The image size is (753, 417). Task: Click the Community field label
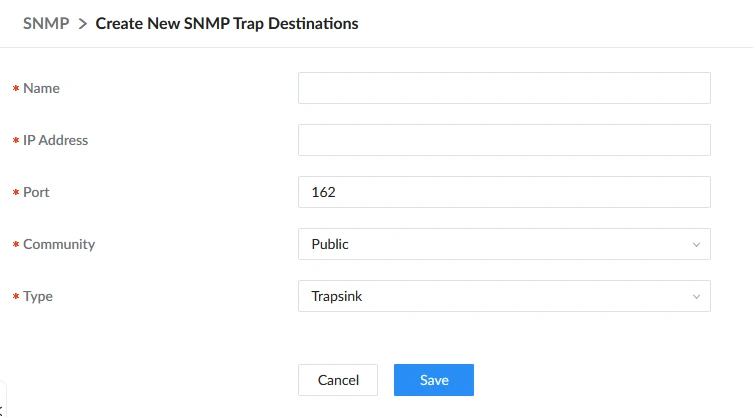pos(59,244)
